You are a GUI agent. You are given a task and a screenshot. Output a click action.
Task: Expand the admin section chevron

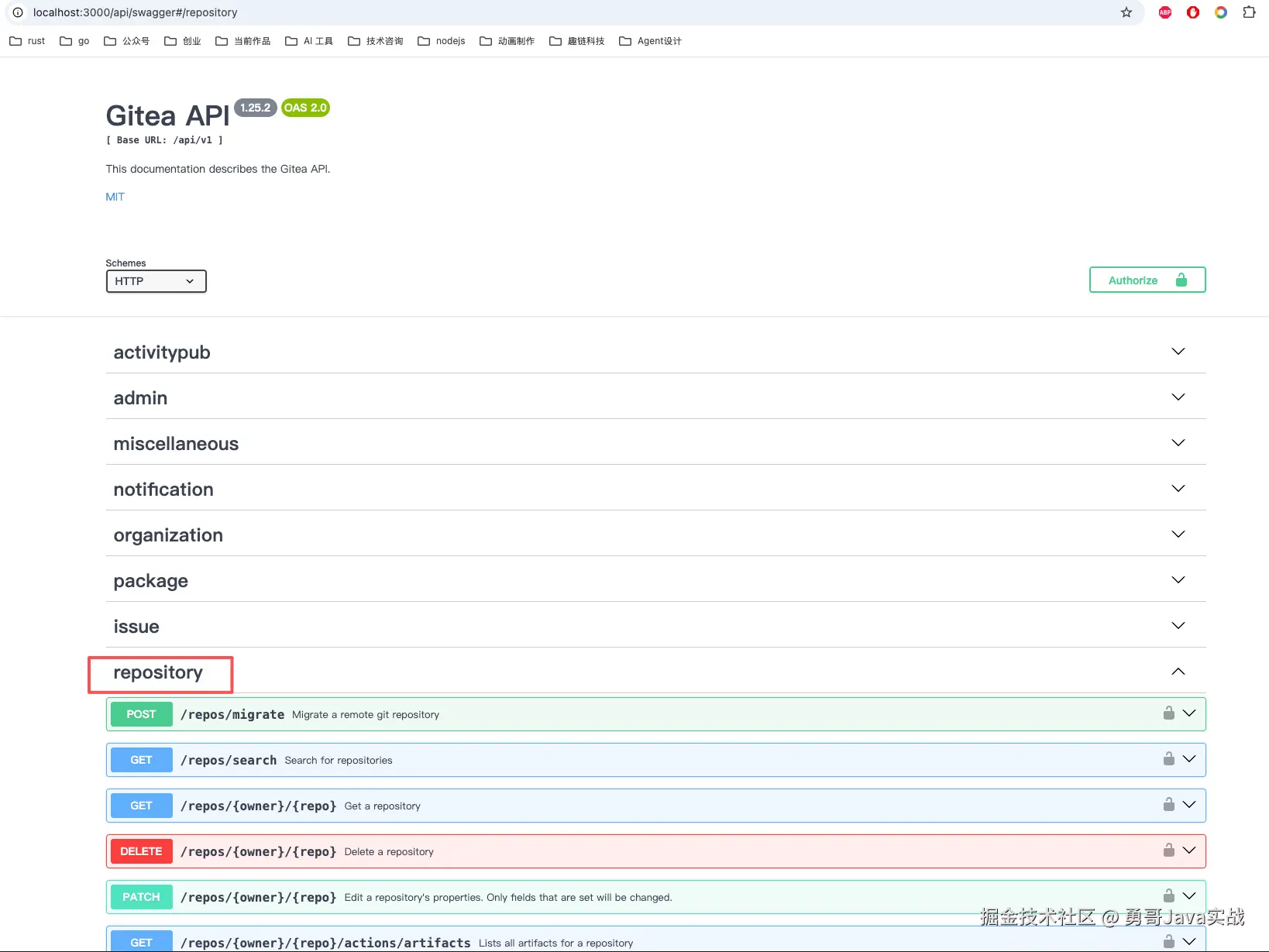click(x=1178, y=397)
